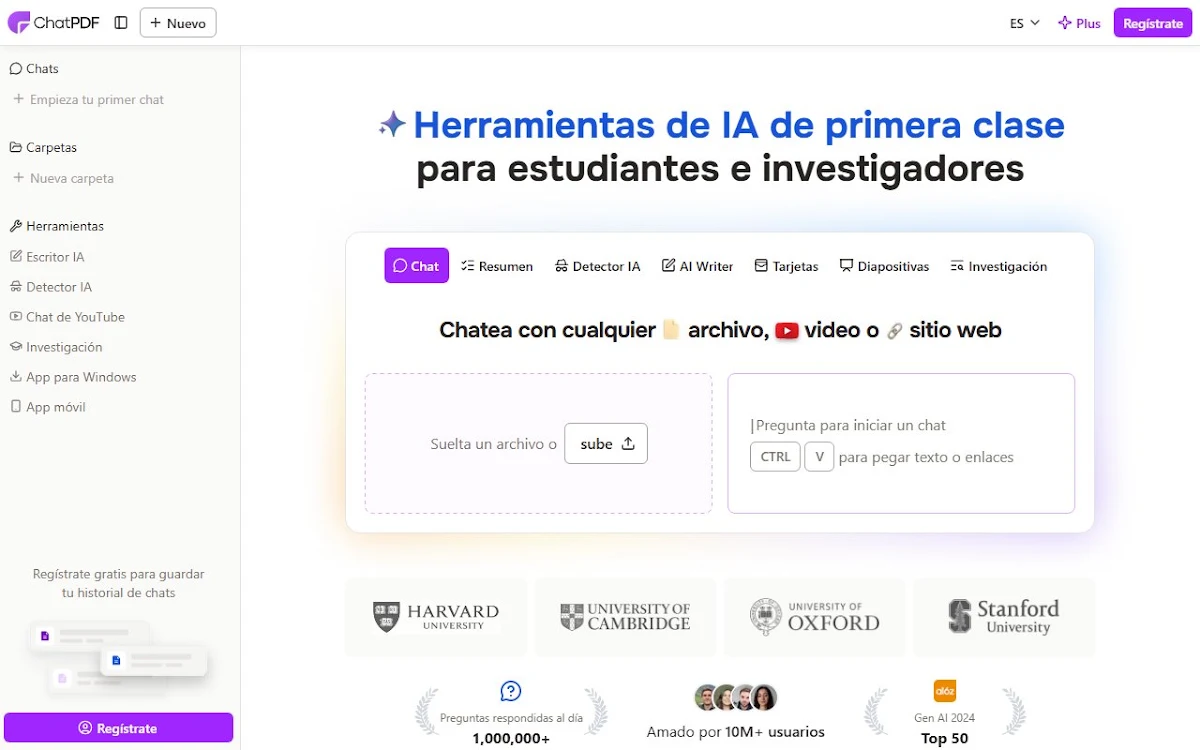Click the sparkle icon beside the headline
This screenshot has height=750, width=1200.
click(392, 125)
